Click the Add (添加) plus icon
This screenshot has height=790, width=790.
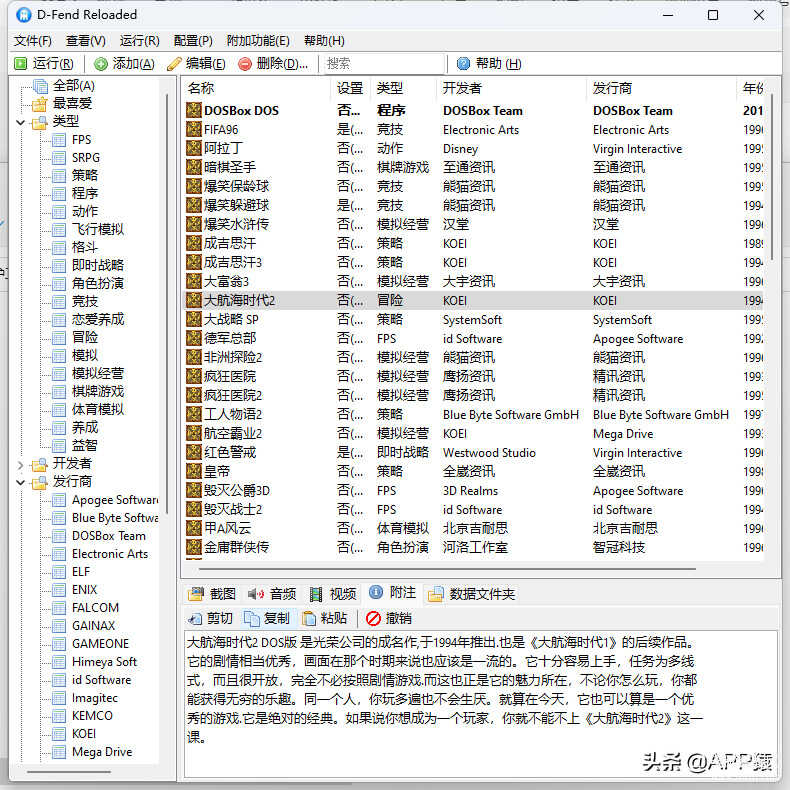(101, 63)
